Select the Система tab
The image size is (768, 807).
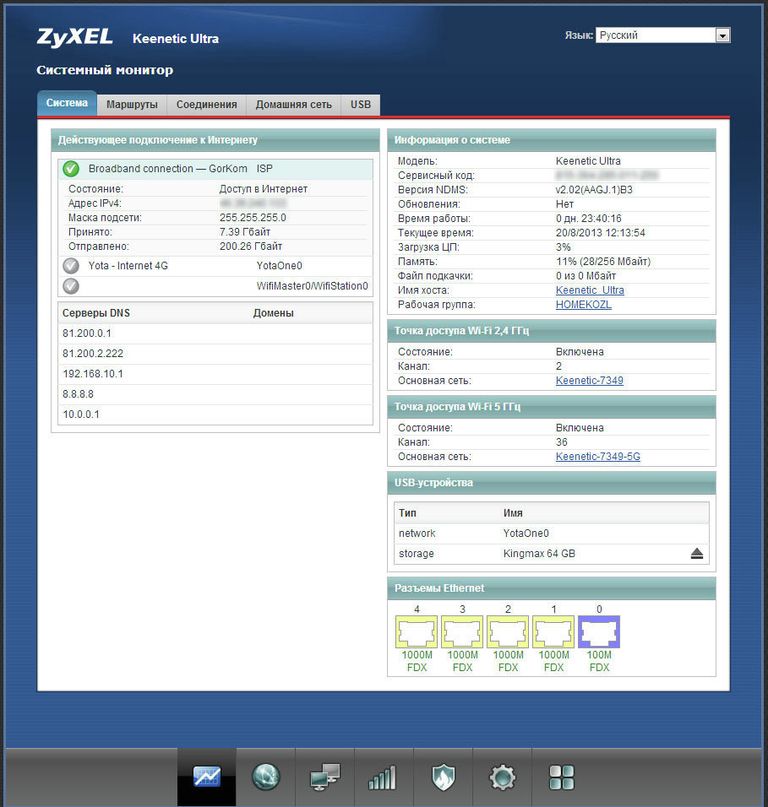pos(67,103)
